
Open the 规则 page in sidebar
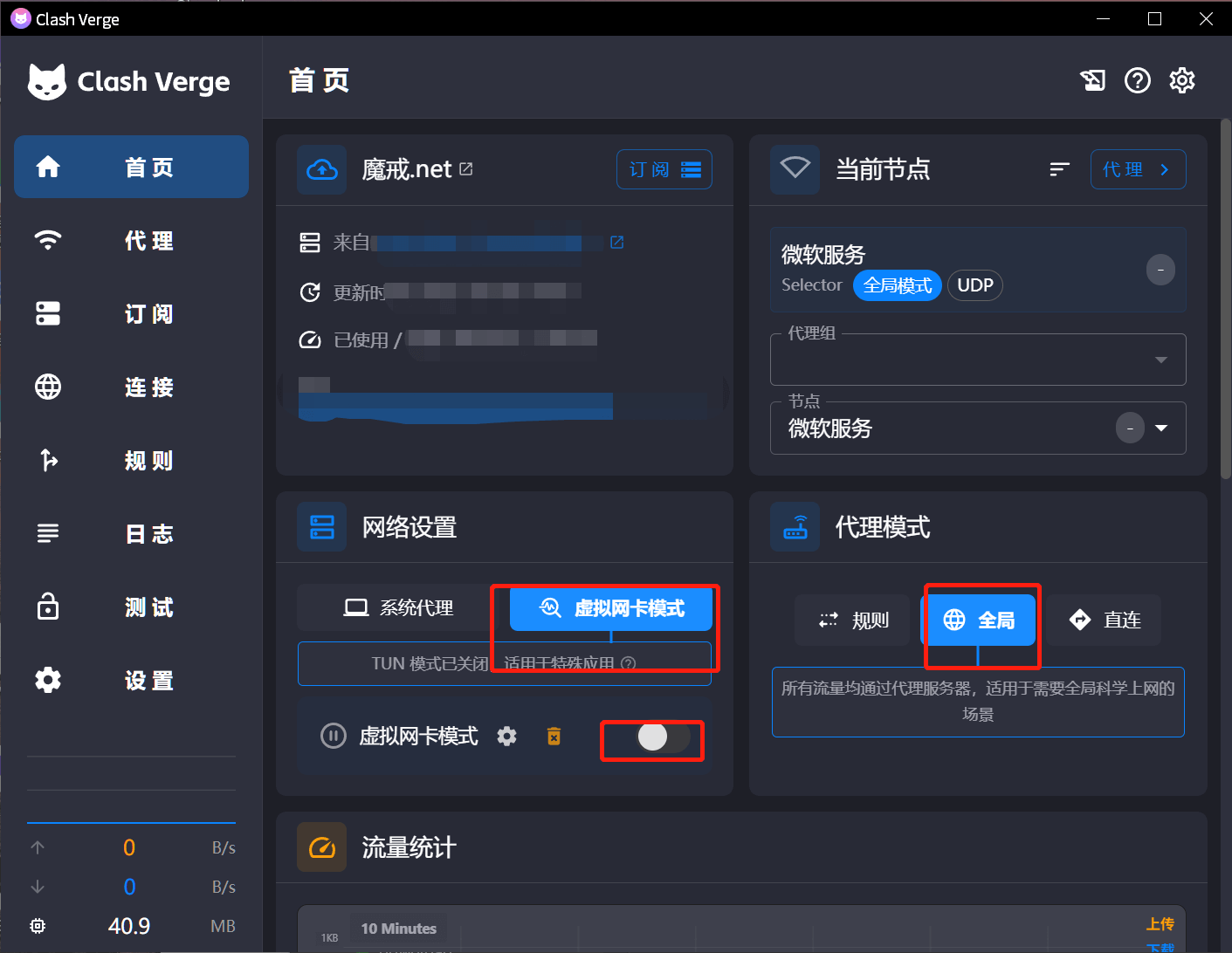tap(131, 460)
